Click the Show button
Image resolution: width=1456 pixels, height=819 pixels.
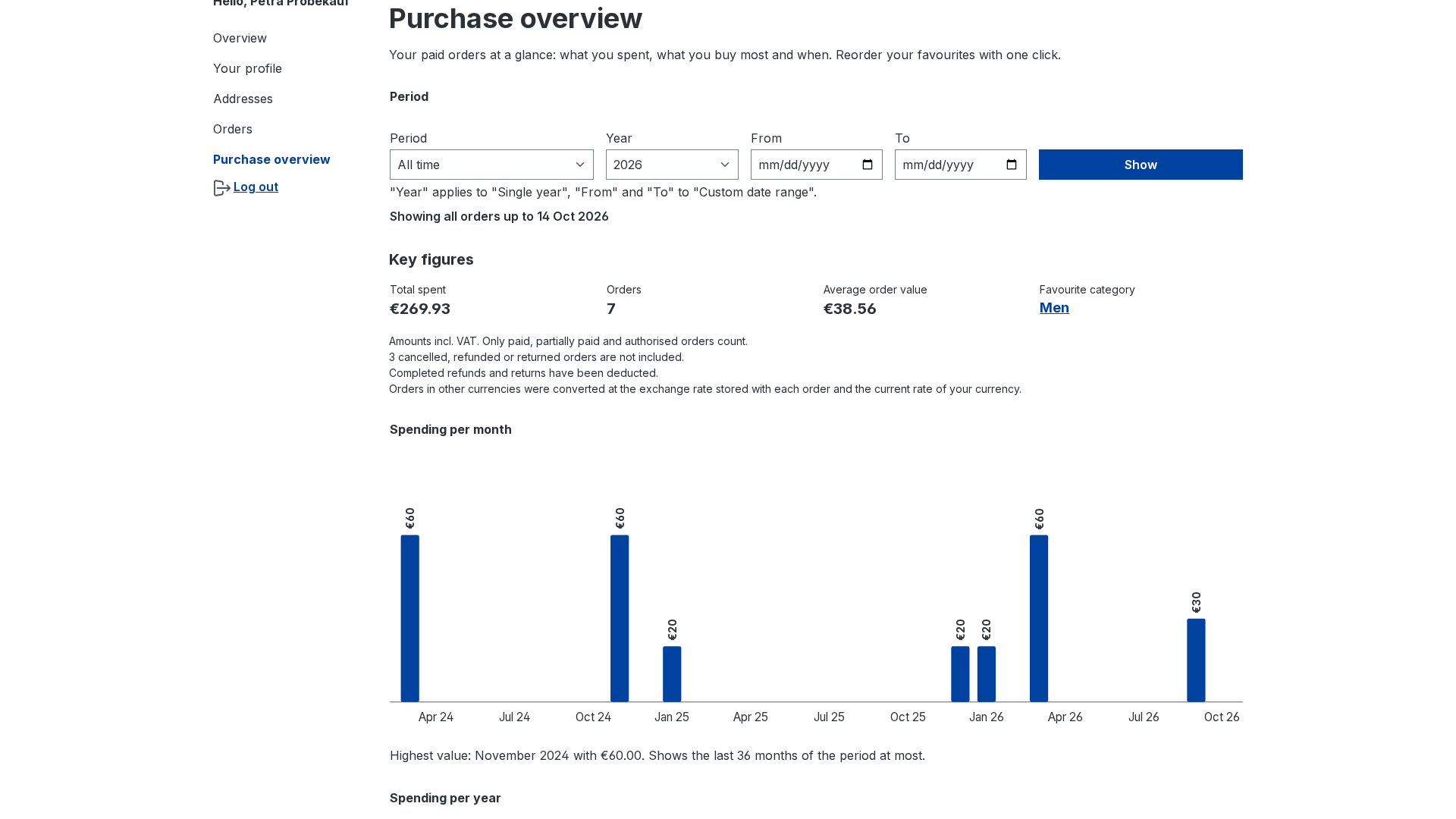click(1141, 165)
